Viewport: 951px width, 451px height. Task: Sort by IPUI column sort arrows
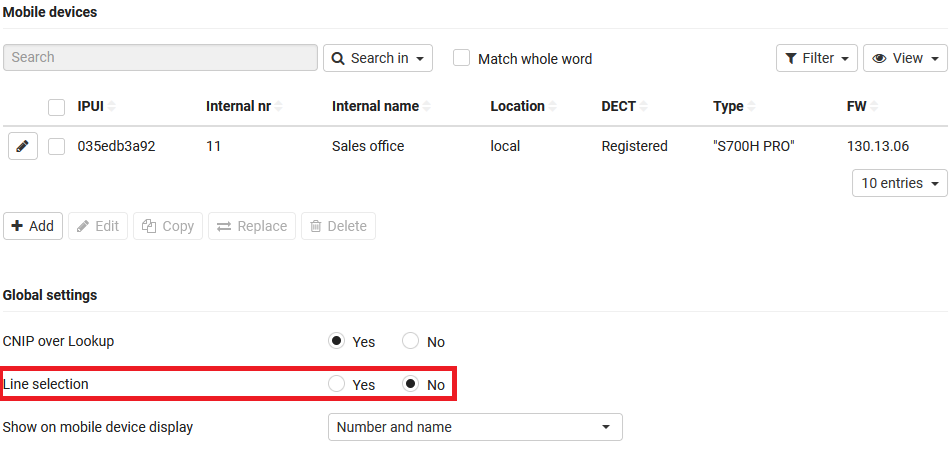(x=112, y=107)
